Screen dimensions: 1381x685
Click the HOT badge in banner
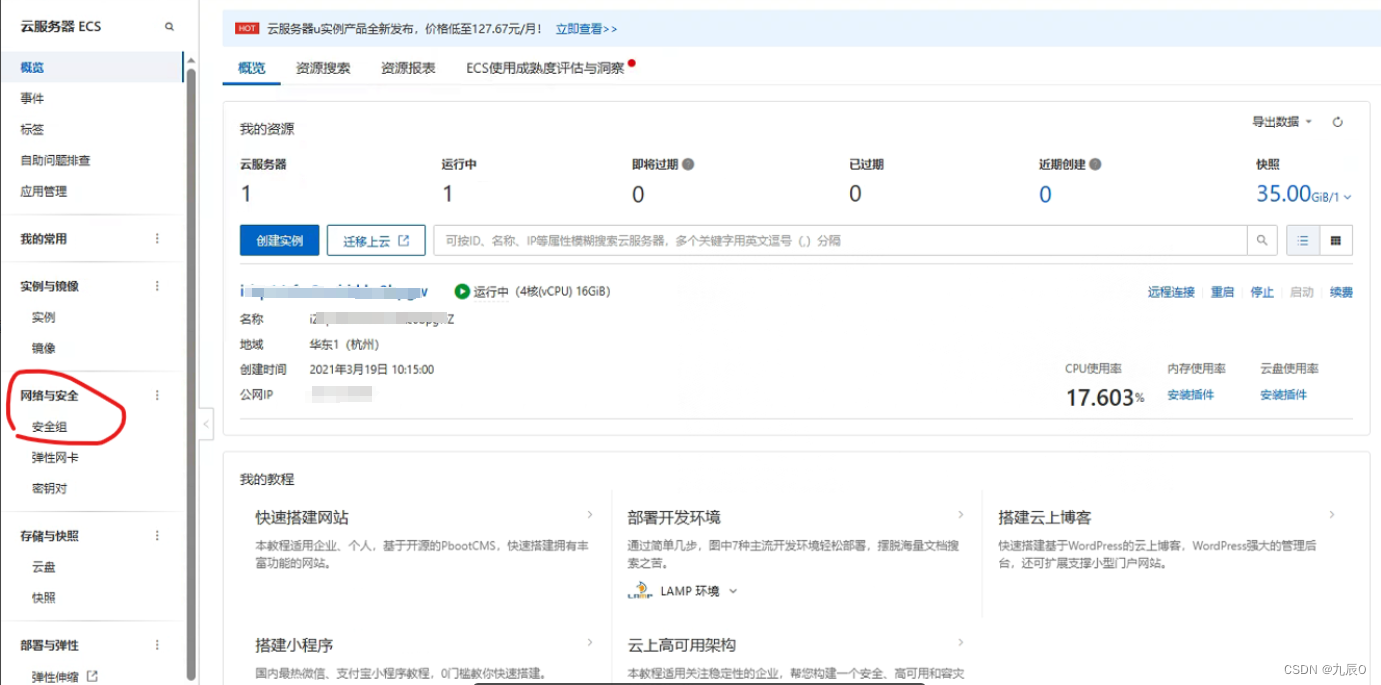248,29
